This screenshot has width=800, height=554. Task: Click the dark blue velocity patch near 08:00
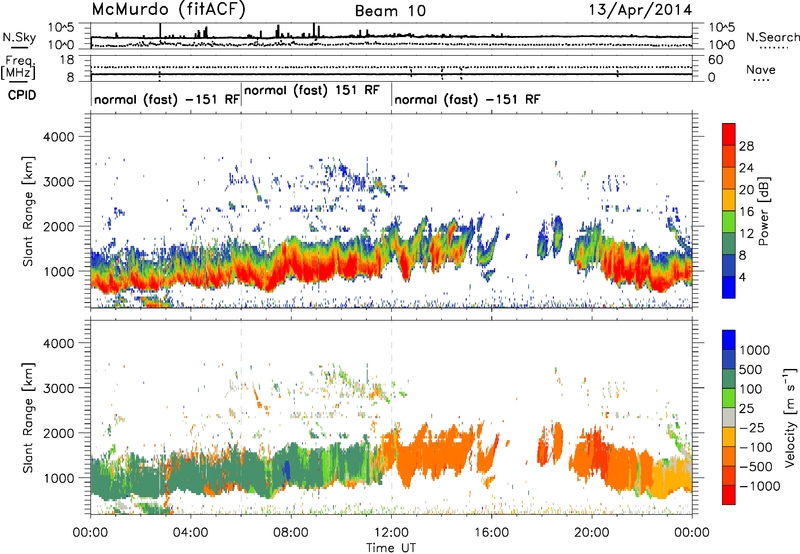click(x=286, y=468)
